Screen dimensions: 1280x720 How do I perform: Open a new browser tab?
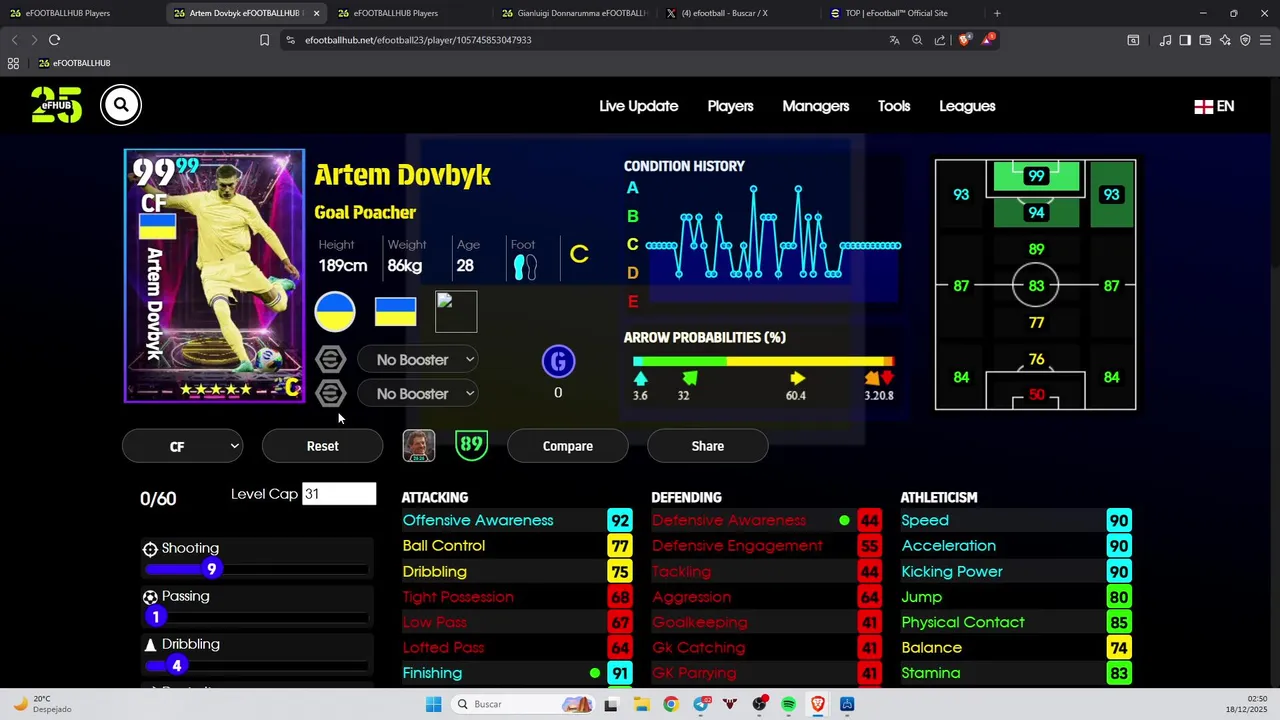(x=997, y=13)
